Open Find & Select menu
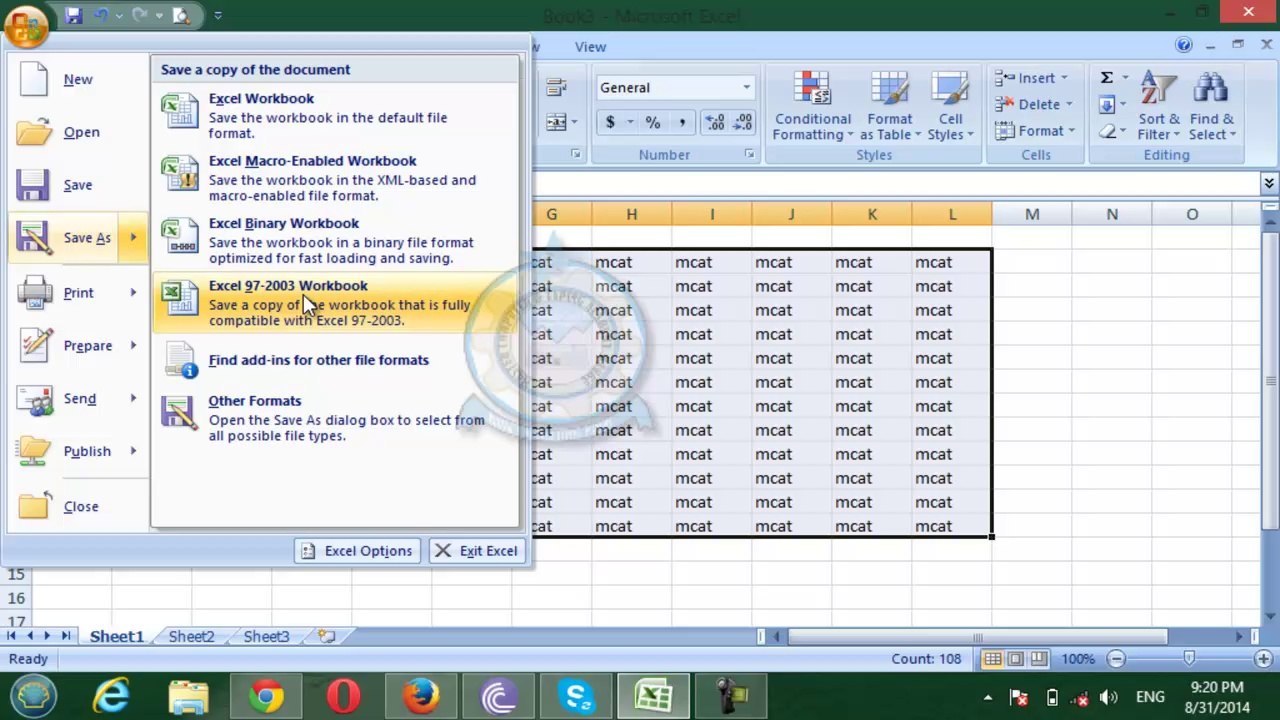 point(1212,107)
